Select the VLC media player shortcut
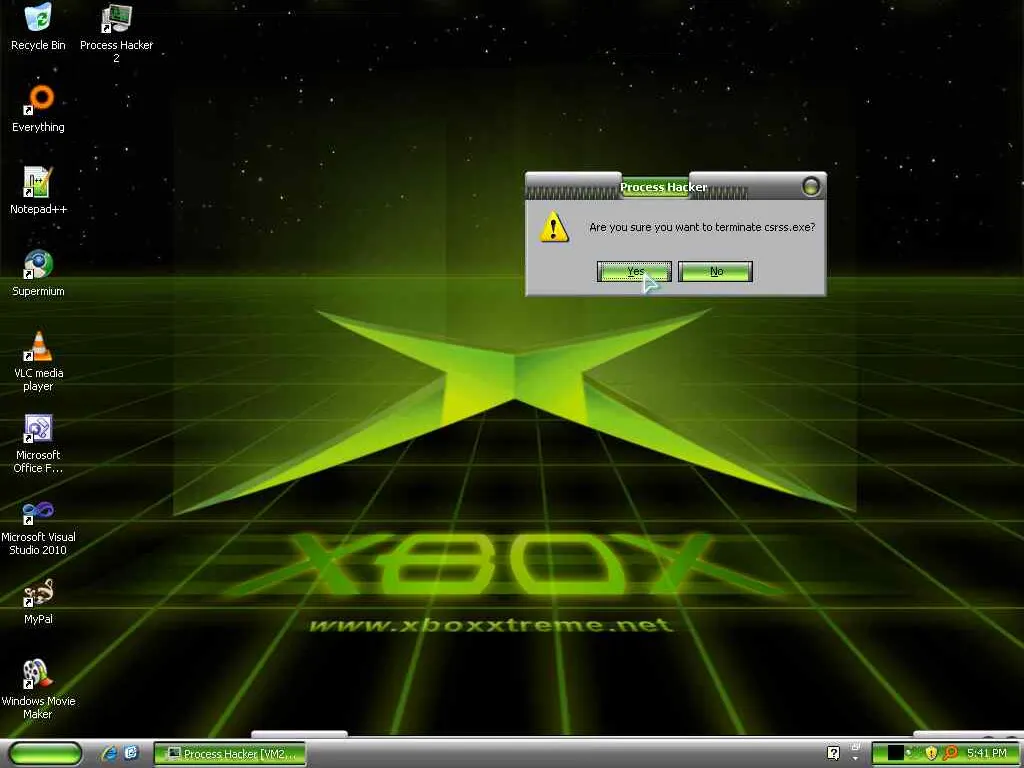Image resolution: width=1024 pixels, height=768 pixels. [x=38, y=362]
